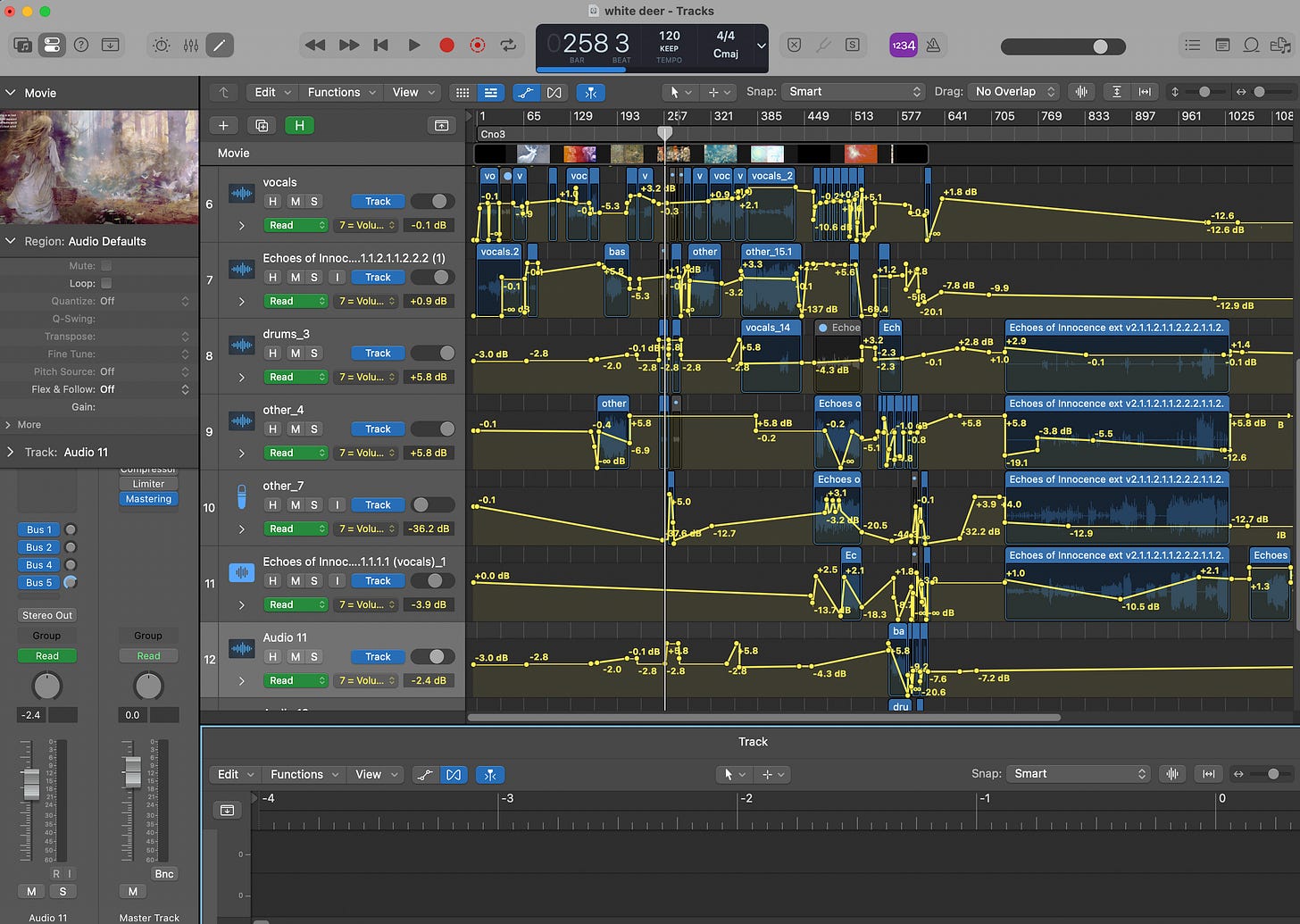Screen dimensions: 1300x924
Task: Open the Snap dropdown set to Smart
Action: (853, 92)
